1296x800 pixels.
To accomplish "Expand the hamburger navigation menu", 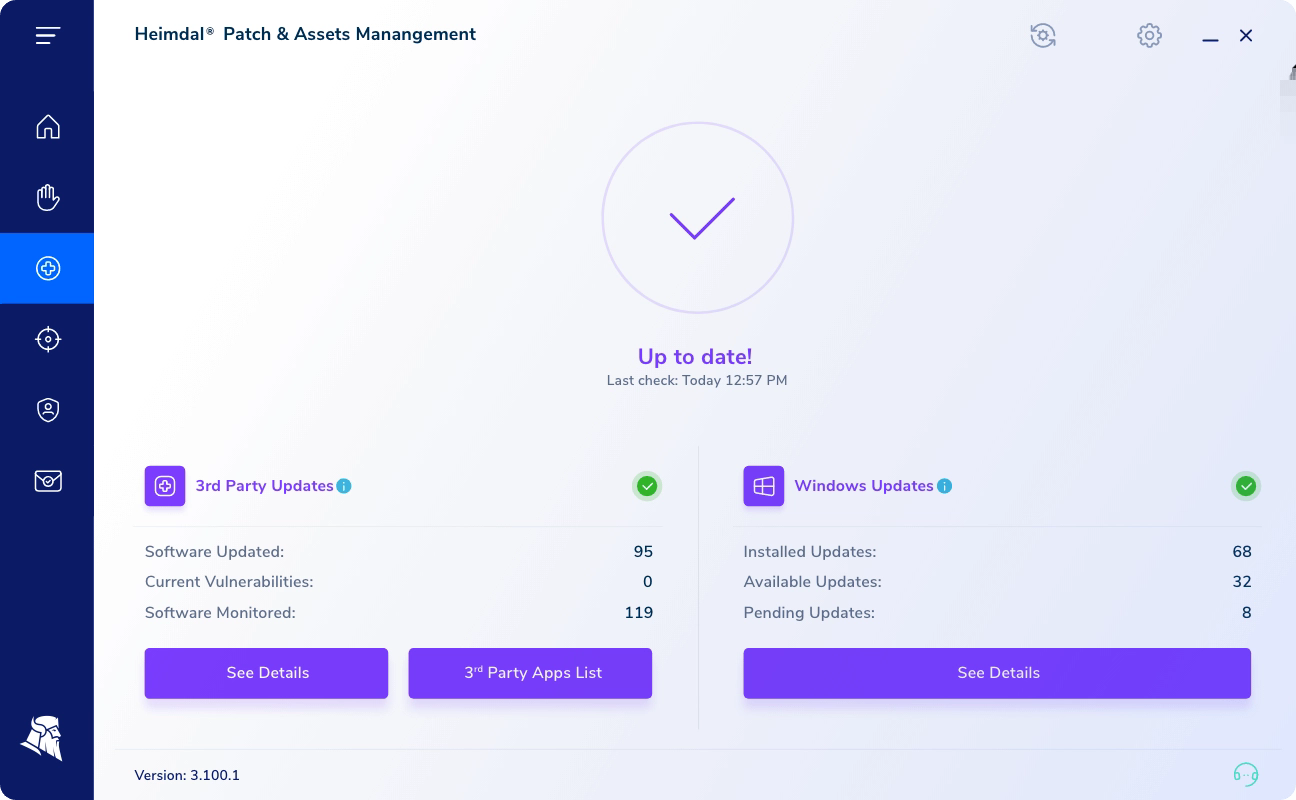I will coord(47,35).
